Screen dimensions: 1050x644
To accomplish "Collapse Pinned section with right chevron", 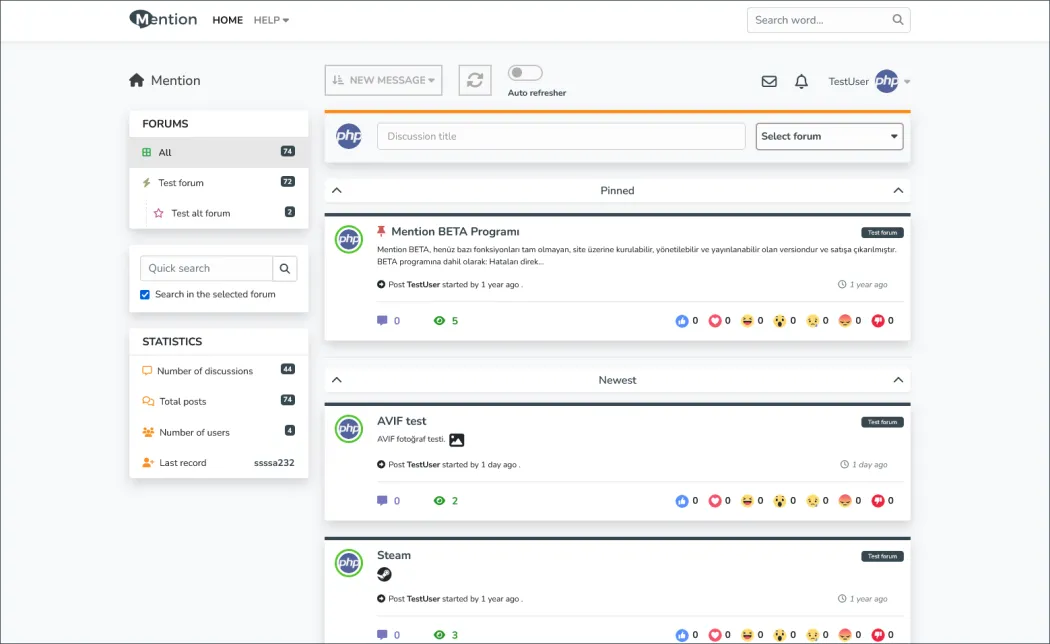I will (898, 191).
